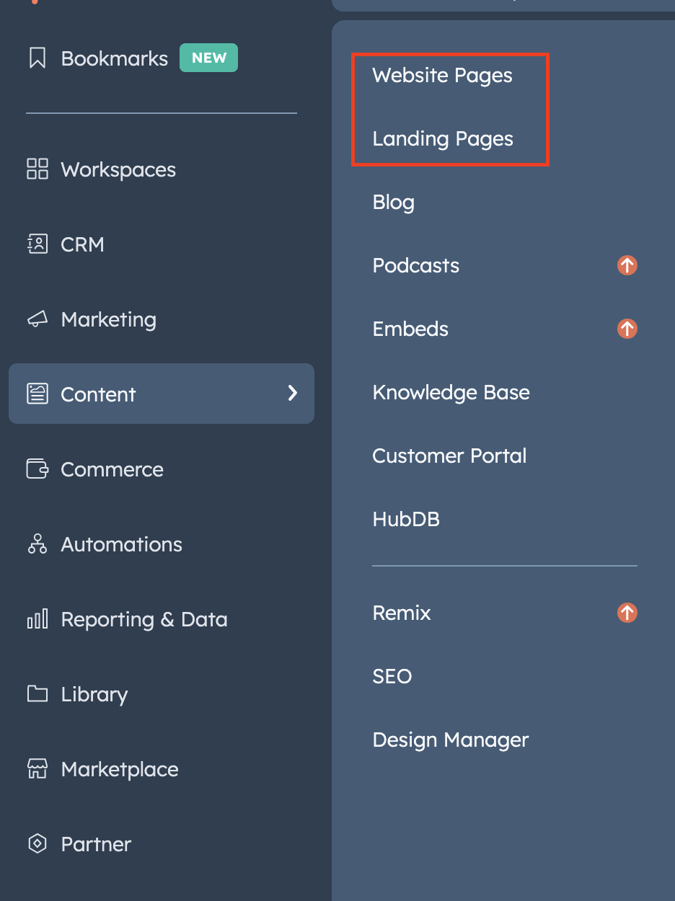Click the upgrade arrow icon beside Remix

[627, 613]
